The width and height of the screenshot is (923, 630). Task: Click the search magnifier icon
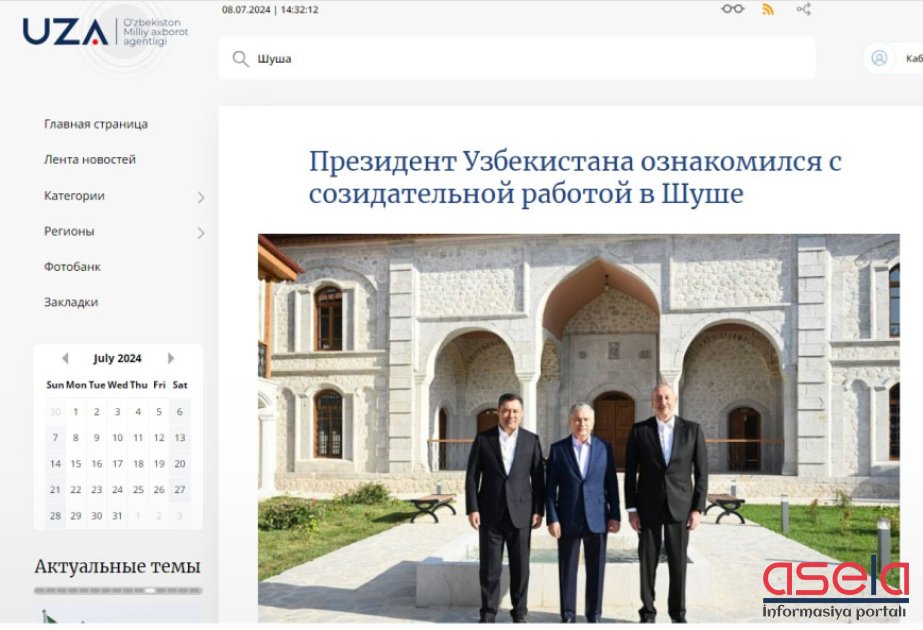(x=240, y=59)
